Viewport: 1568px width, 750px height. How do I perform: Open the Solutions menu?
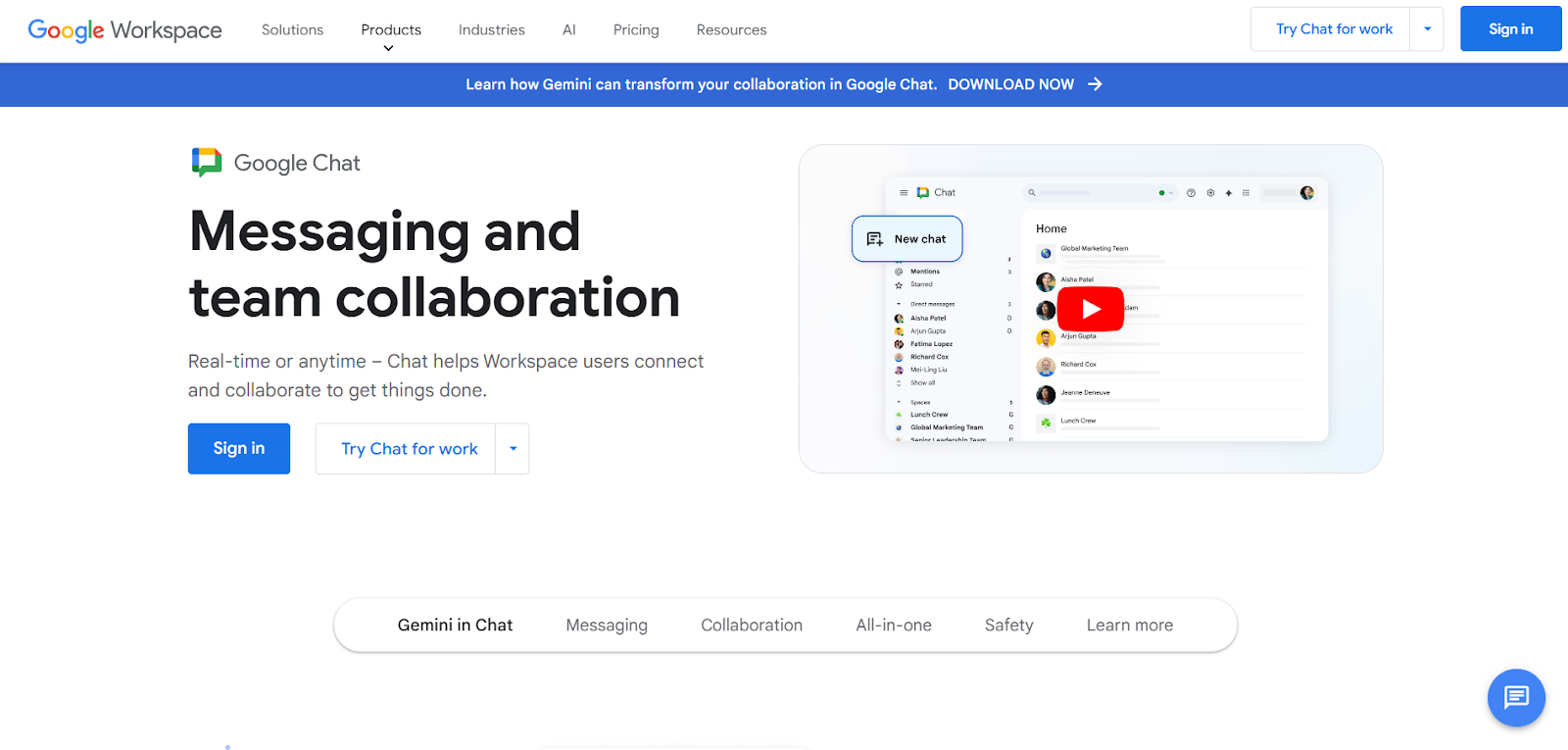click(x=292, y=30)
